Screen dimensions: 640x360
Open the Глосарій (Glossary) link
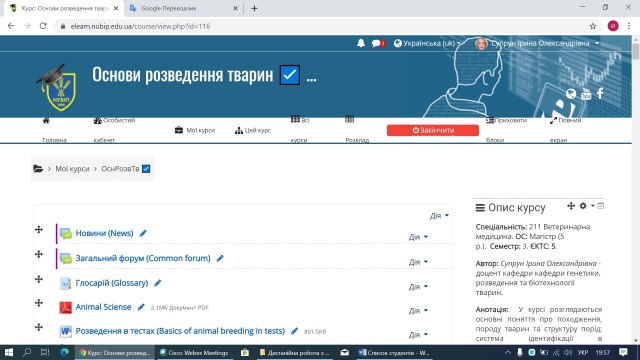point(112,283)
